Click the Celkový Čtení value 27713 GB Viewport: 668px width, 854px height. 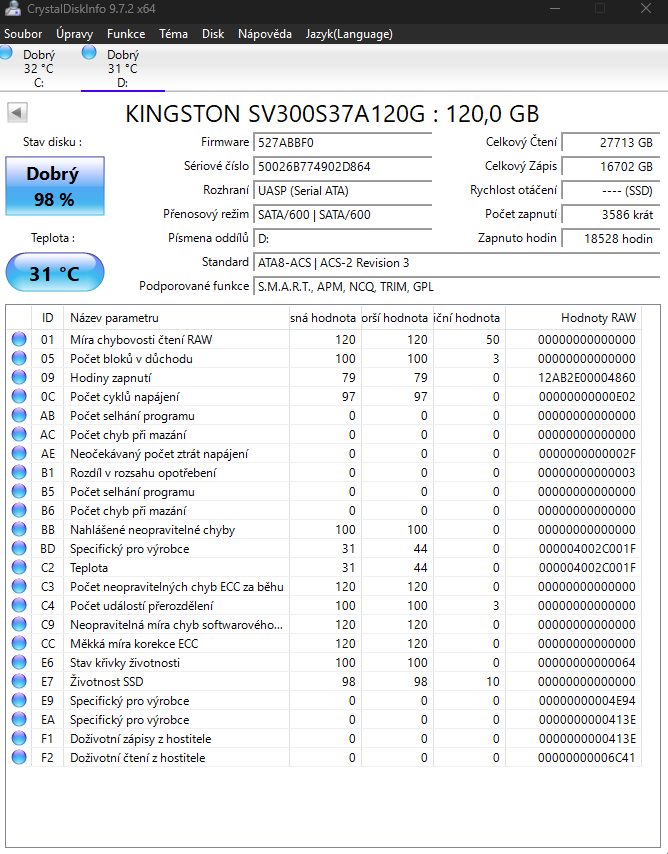point(611,143)
